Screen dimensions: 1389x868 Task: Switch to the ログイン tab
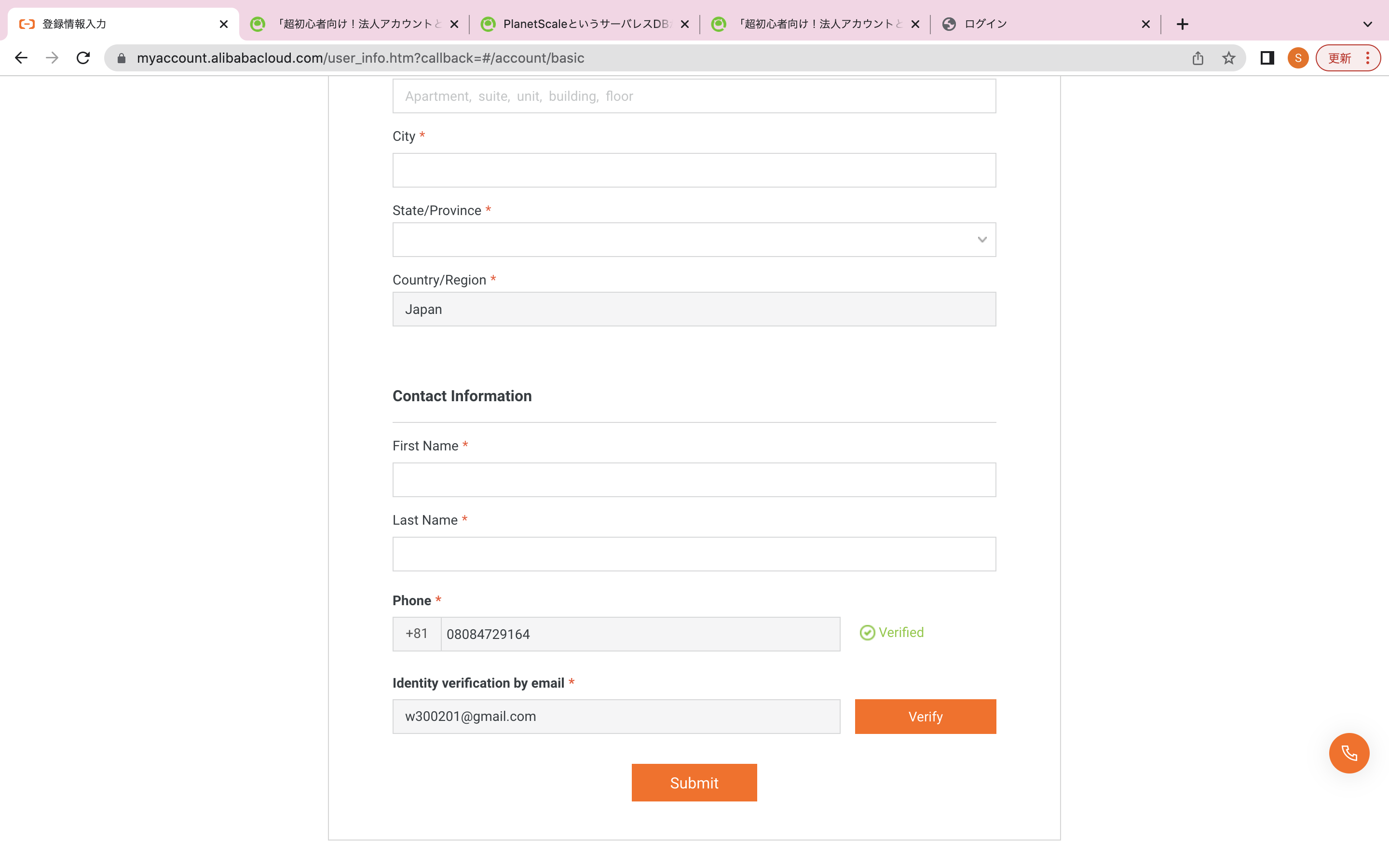point(1046,24)
